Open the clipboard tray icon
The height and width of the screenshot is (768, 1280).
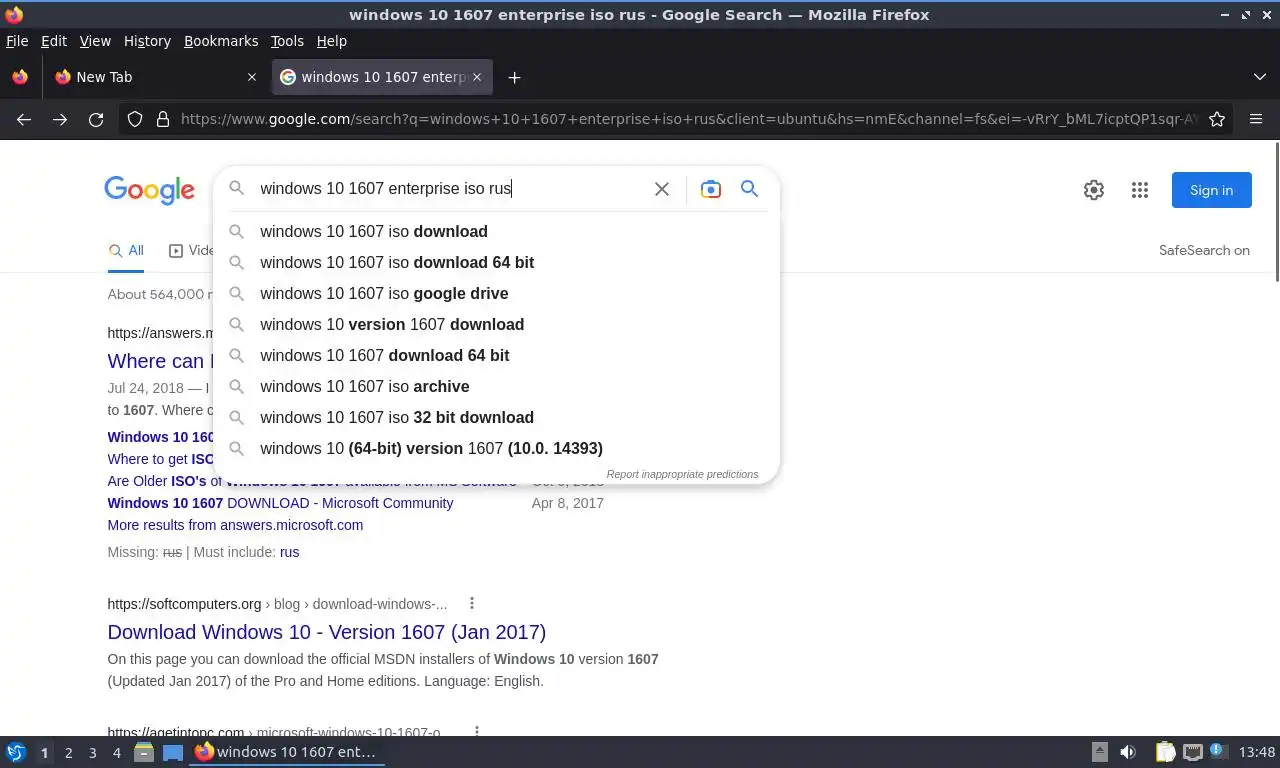1165,752
